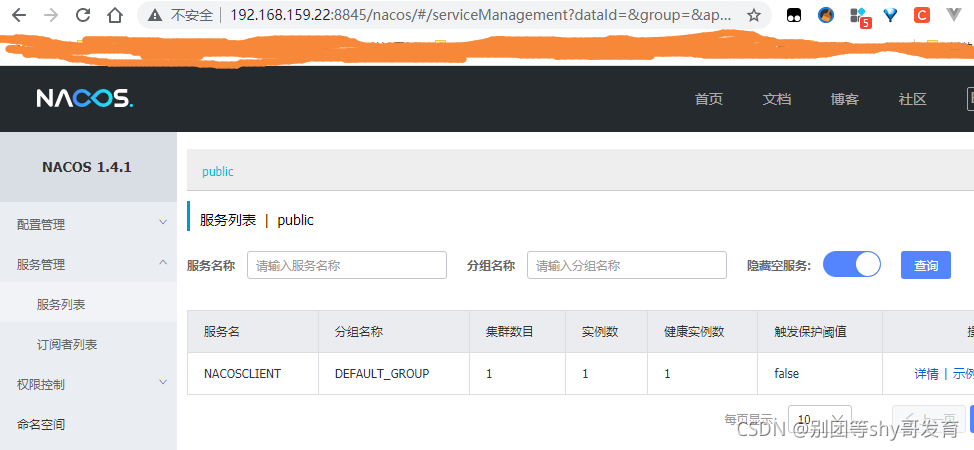
Task: Click the NACOS logo
Action: pos(84,98)
